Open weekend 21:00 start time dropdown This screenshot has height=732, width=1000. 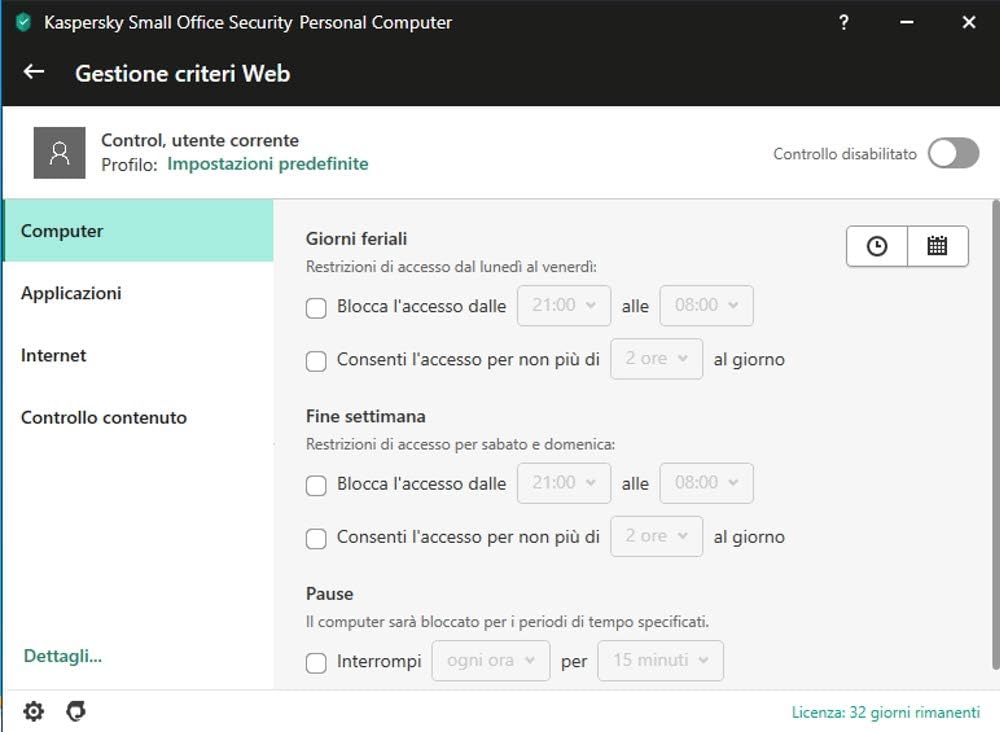564,483
